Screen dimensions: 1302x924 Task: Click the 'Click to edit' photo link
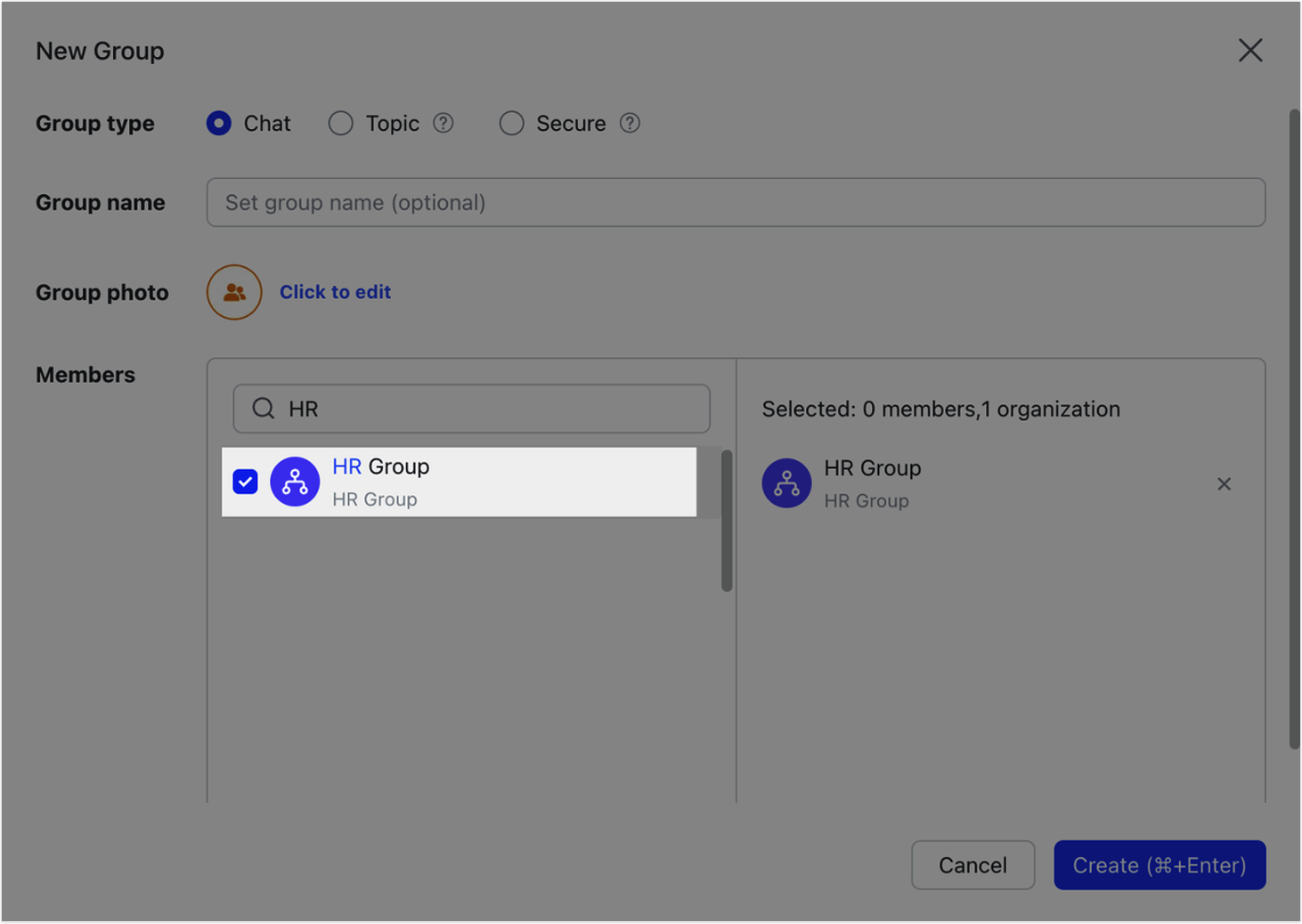click(x=335, y=292)
